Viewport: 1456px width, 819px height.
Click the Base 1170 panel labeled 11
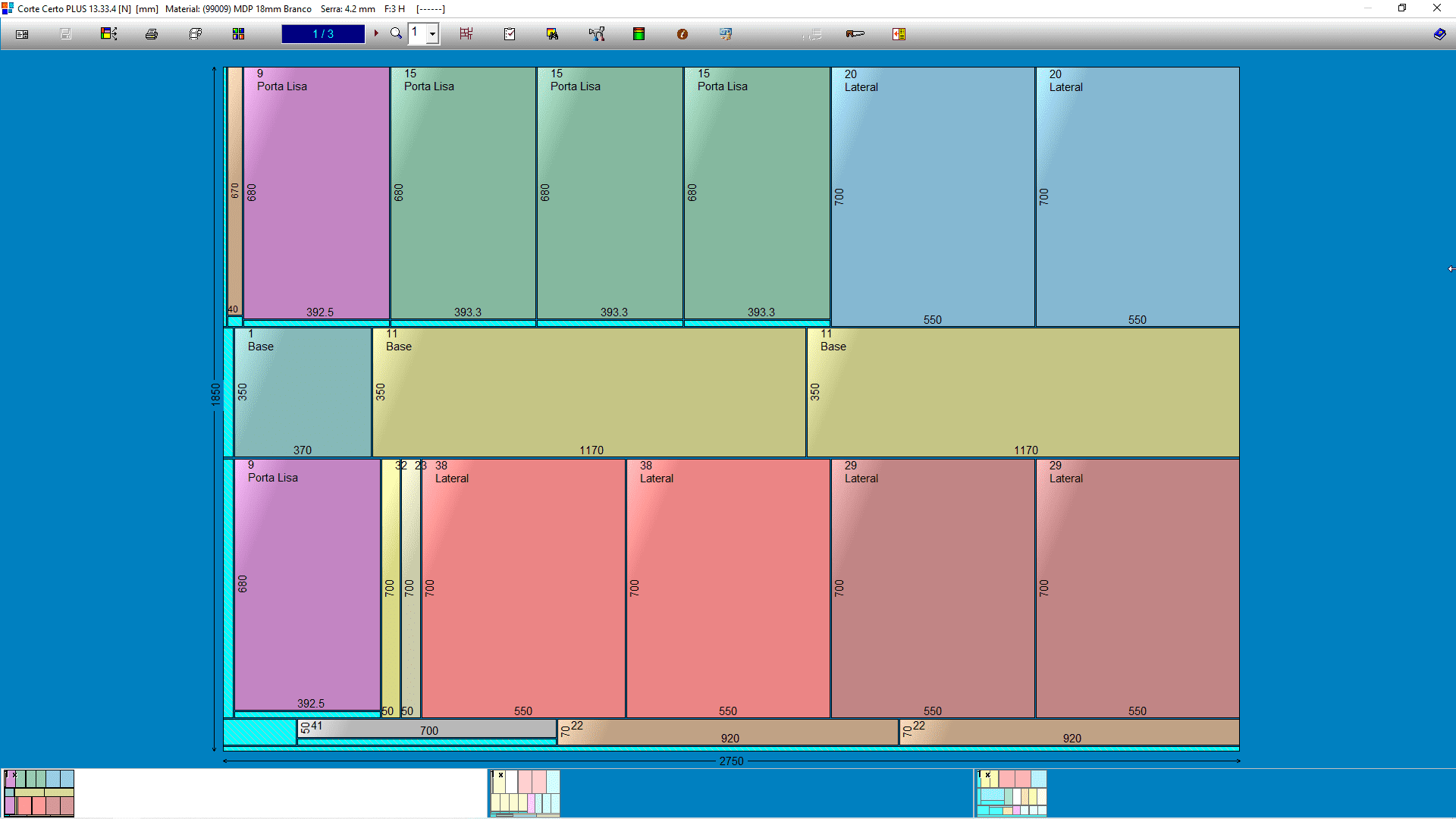(x=588, y=392)
